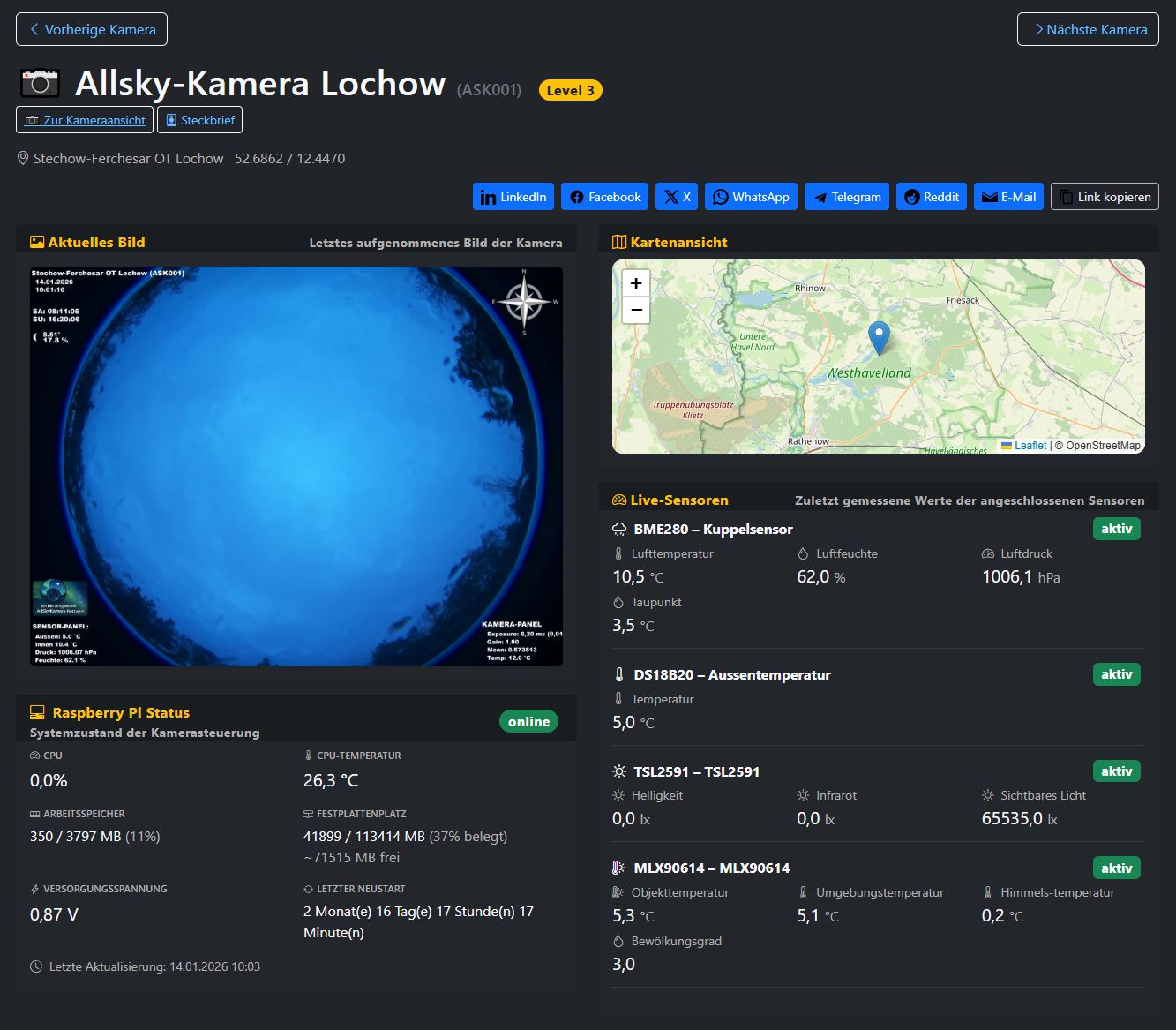
Task: Switch to the Kameraansicht view
Action: coord(84,119)
